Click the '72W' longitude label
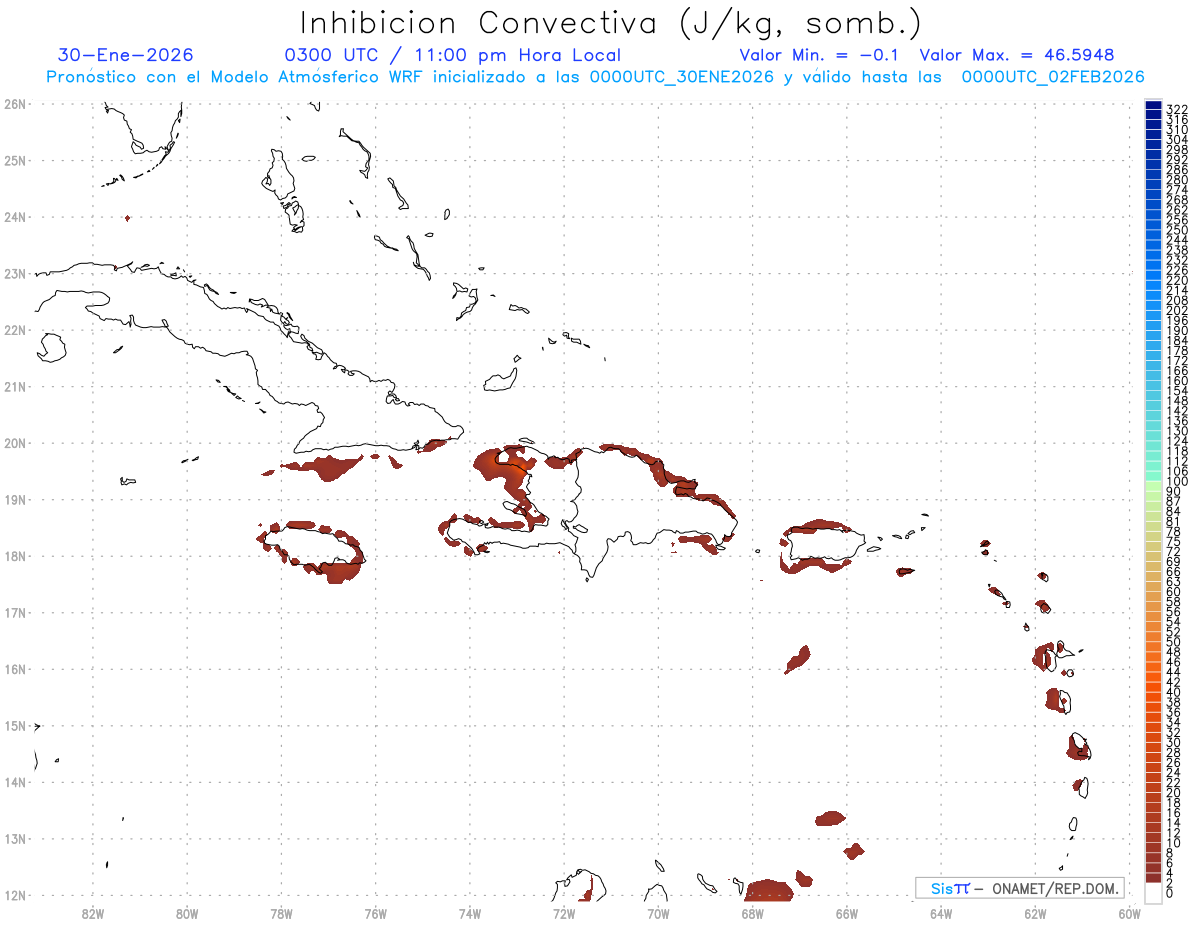This screenshot has width=1200, height=927. coord(564,913)
